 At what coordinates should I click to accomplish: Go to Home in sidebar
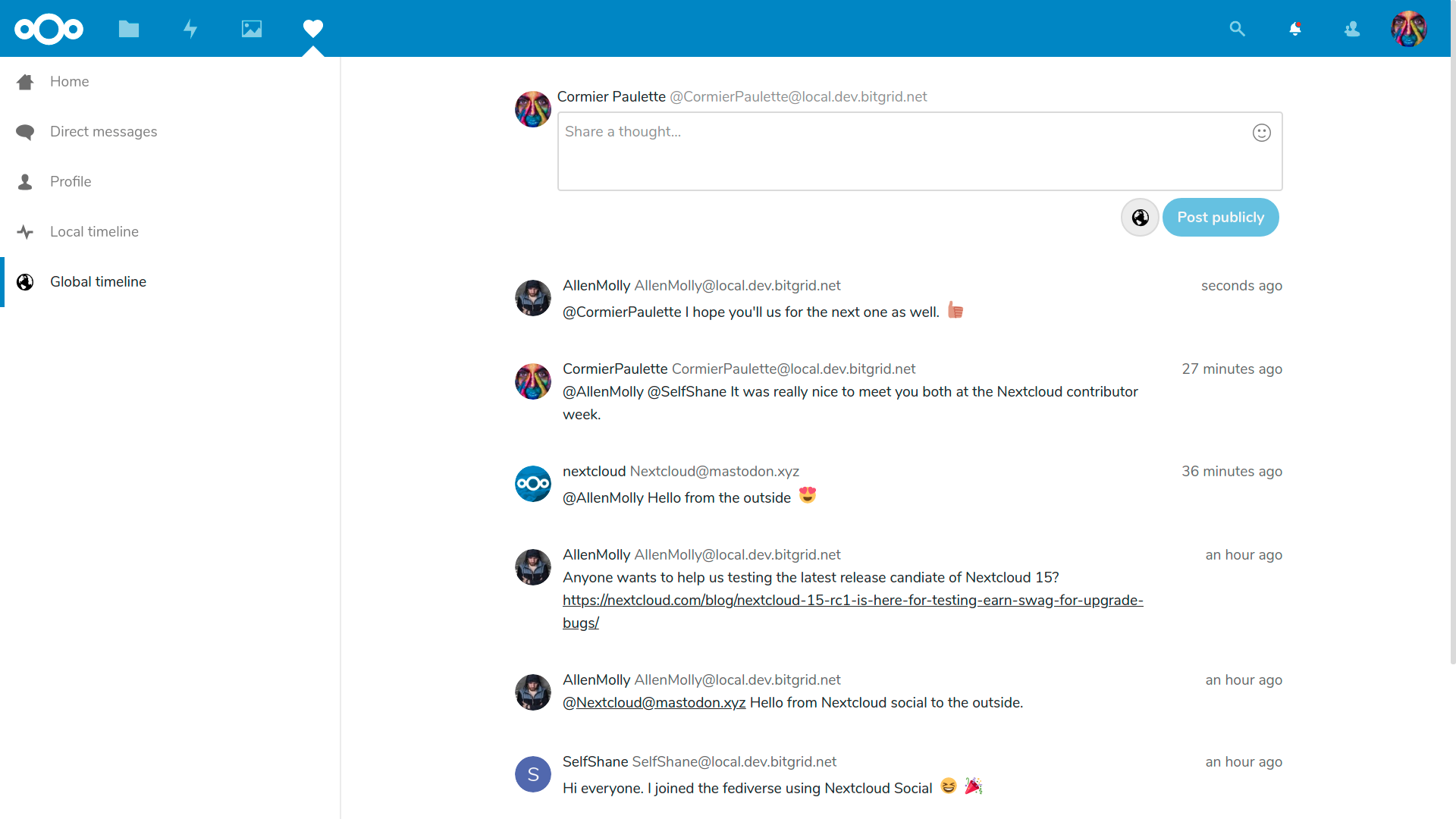(x=69, y=81)
